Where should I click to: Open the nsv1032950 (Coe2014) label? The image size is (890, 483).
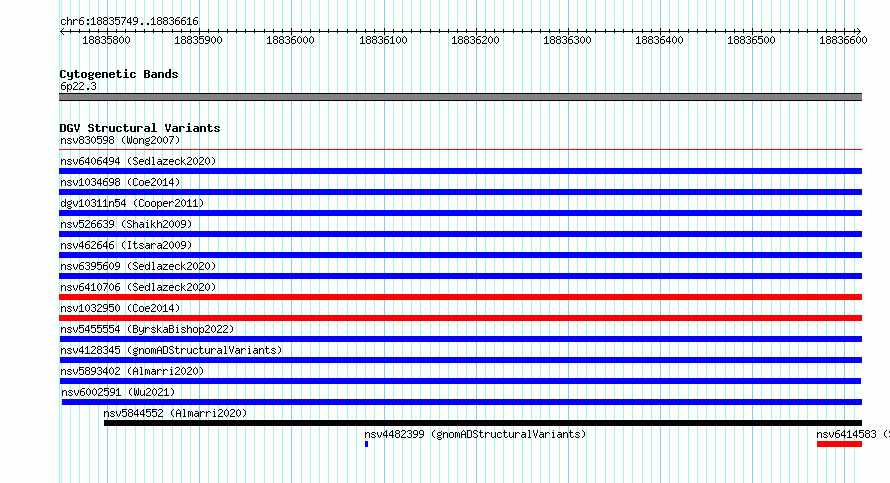[x=120, y=308]
